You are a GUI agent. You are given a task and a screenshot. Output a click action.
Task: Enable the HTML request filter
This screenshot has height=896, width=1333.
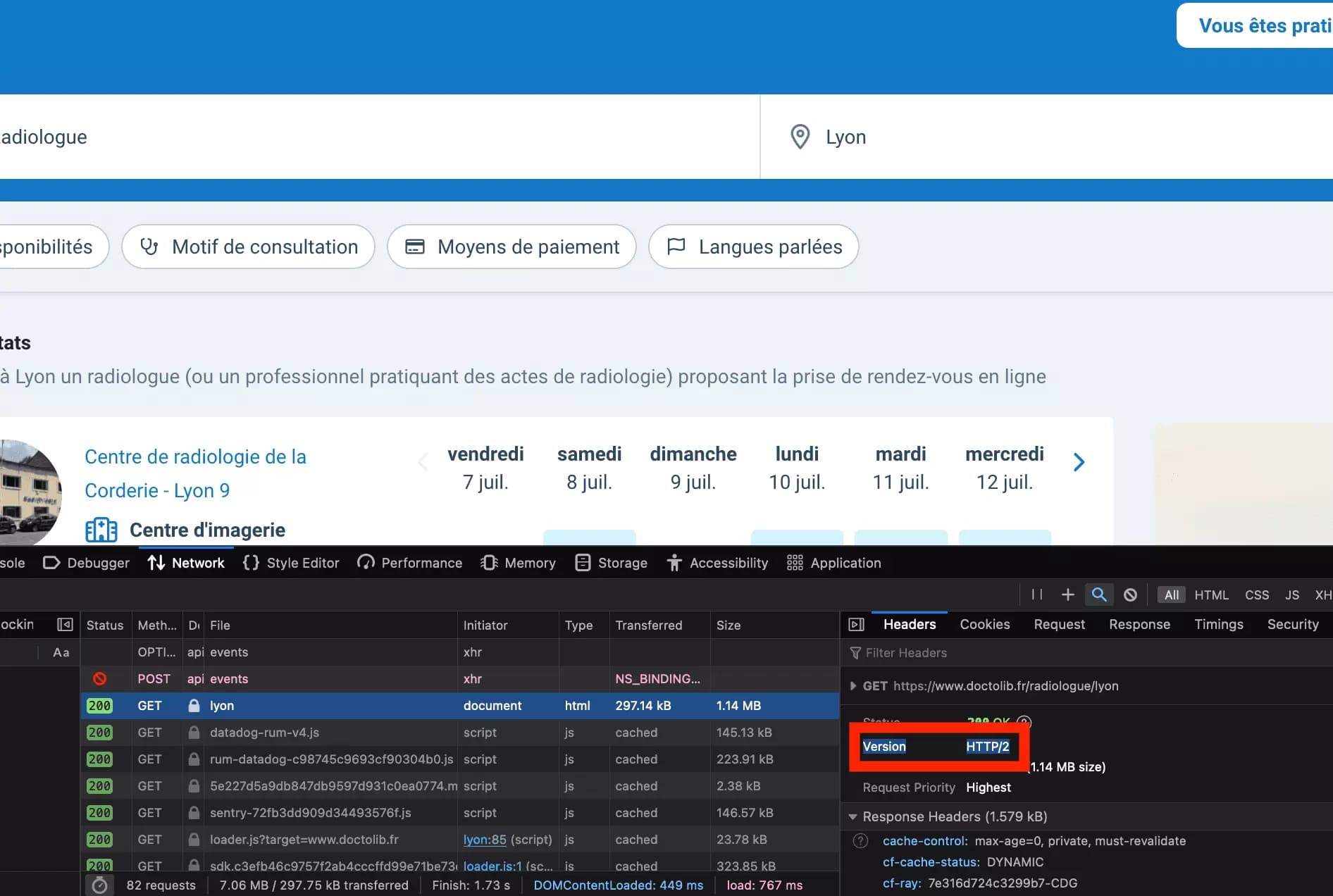click(1212, 594)
